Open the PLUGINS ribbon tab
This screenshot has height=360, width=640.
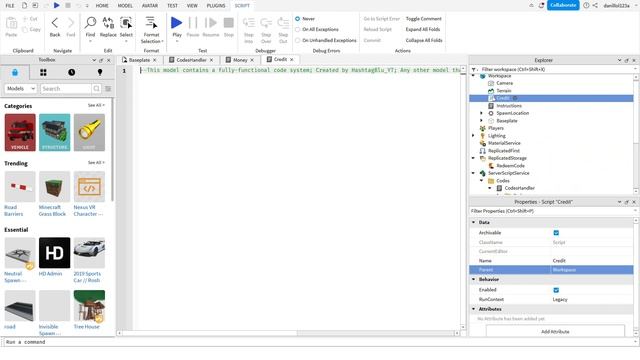tap(216, 6)
